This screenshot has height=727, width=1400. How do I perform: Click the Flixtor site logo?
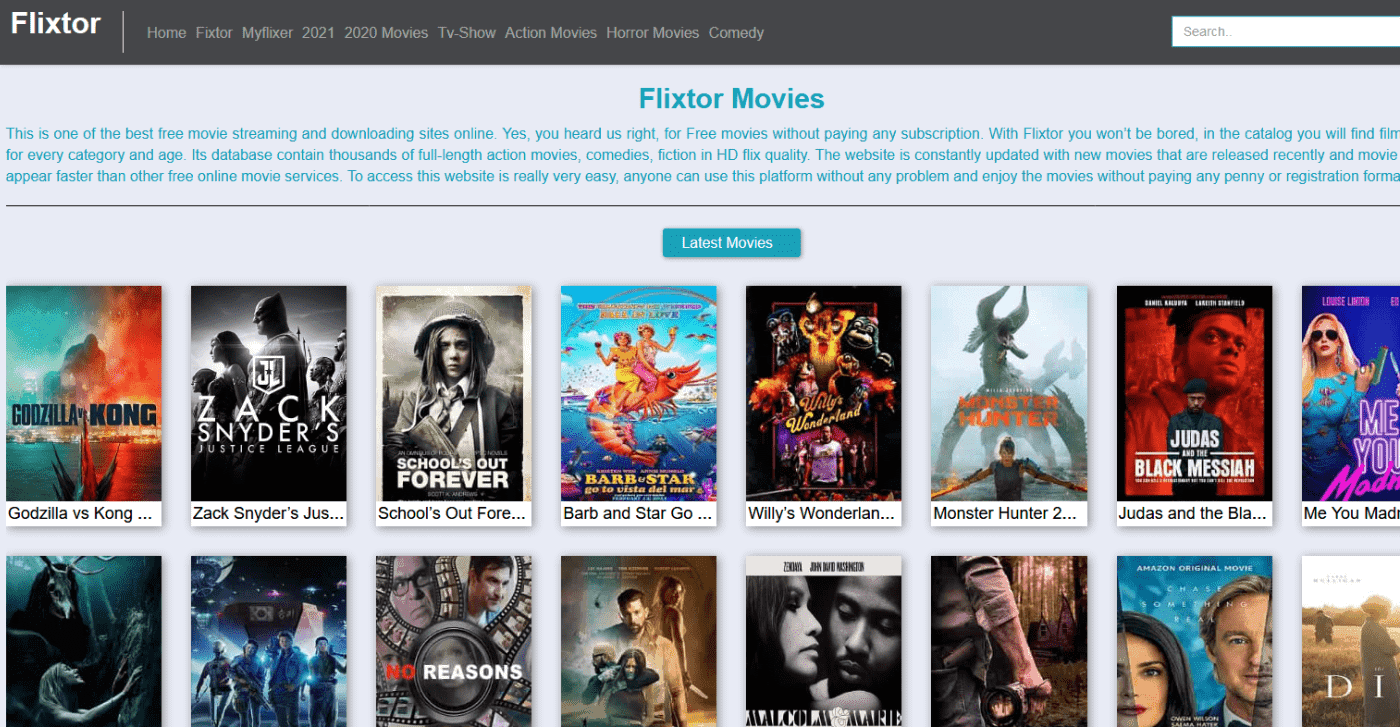click(56, 24)
